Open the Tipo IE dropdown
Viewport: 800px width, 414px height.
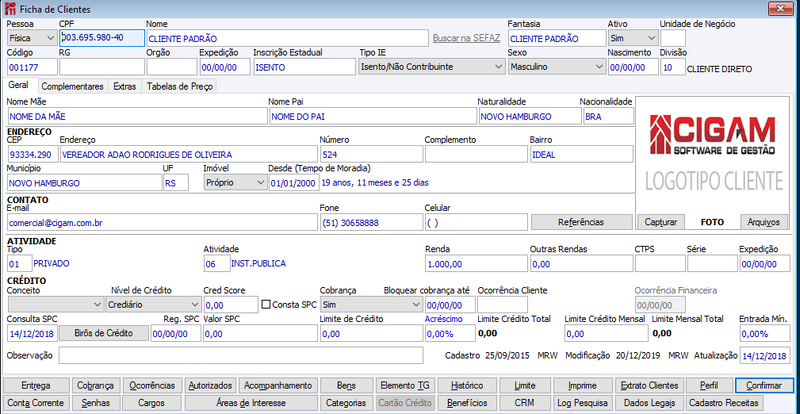[x=432, y=67]
